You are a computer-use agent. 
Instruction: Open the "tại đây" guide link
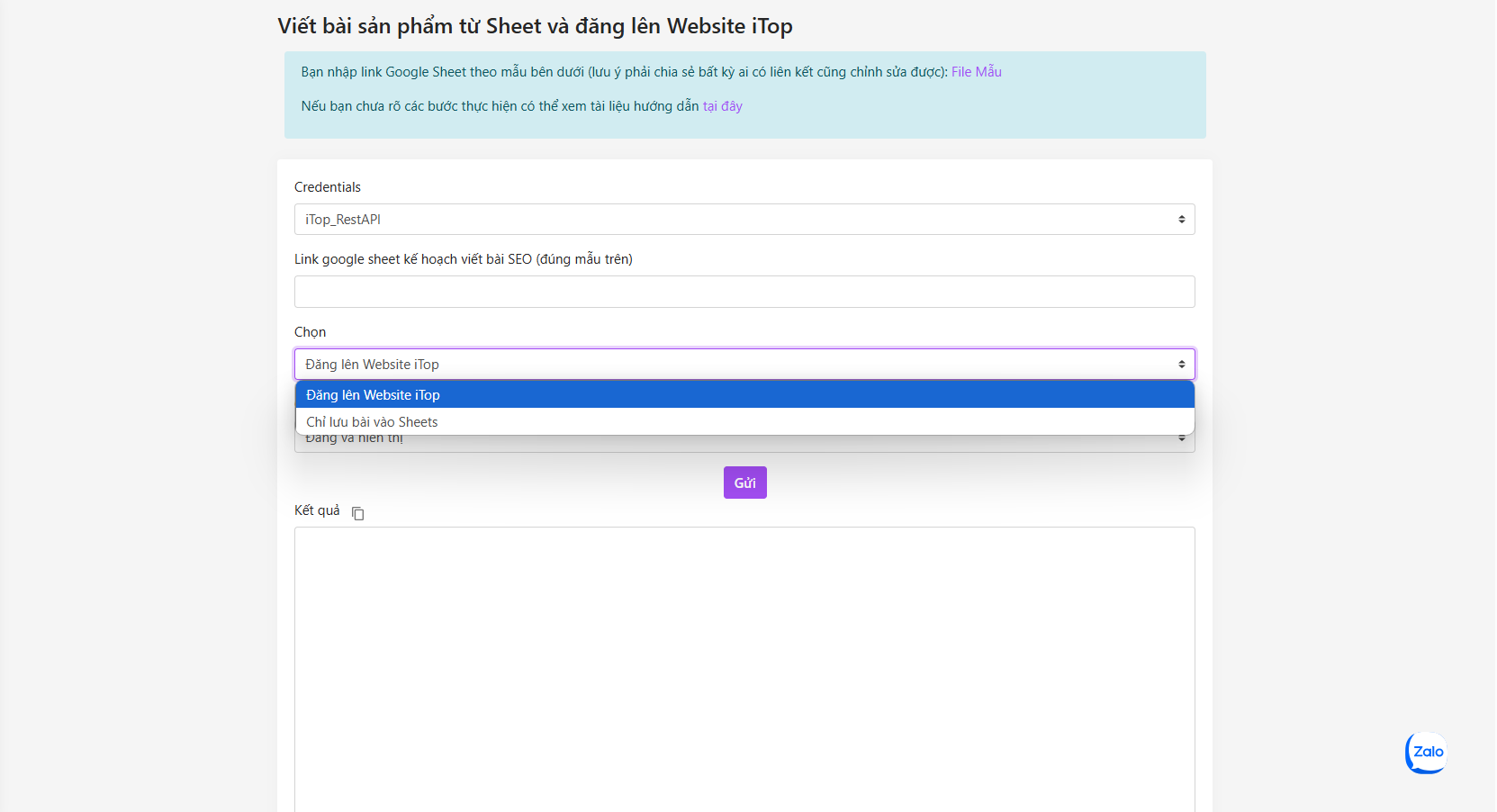722,106
